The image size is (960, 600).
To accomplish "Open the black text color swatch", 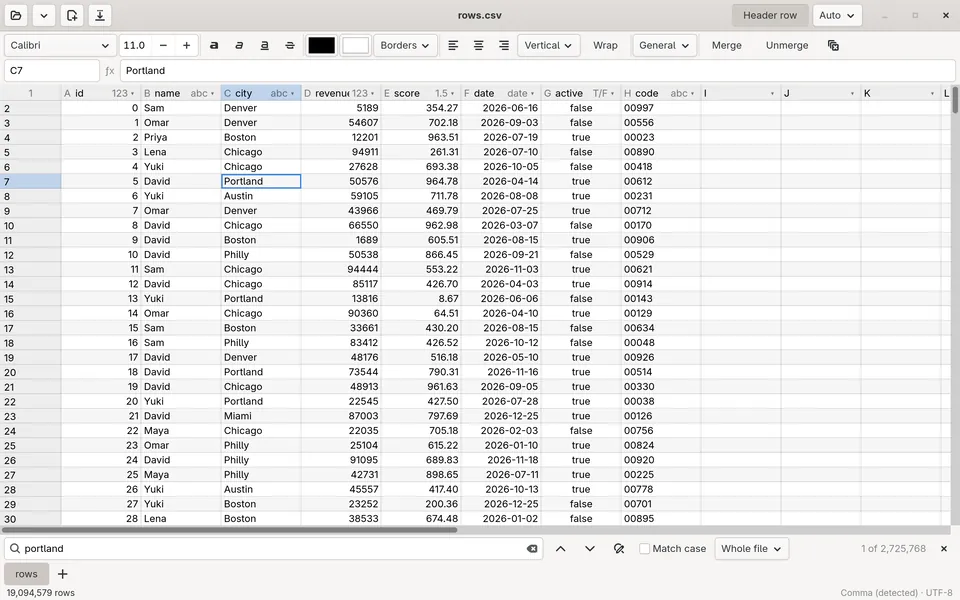I will click(321, 45).
